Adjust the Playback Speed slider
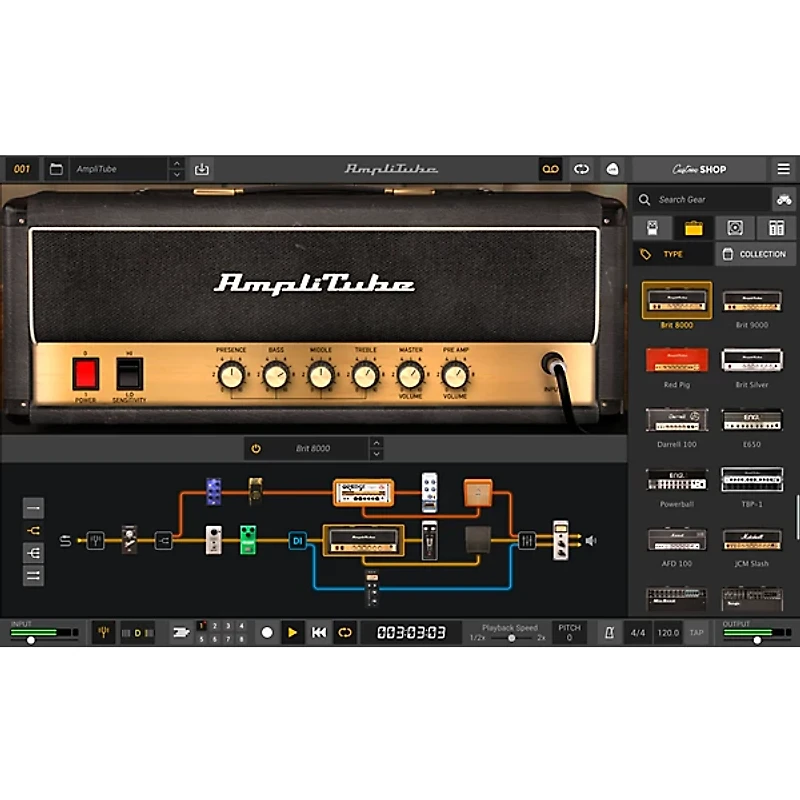The image size is (800, 800). [x=510, y=637]
